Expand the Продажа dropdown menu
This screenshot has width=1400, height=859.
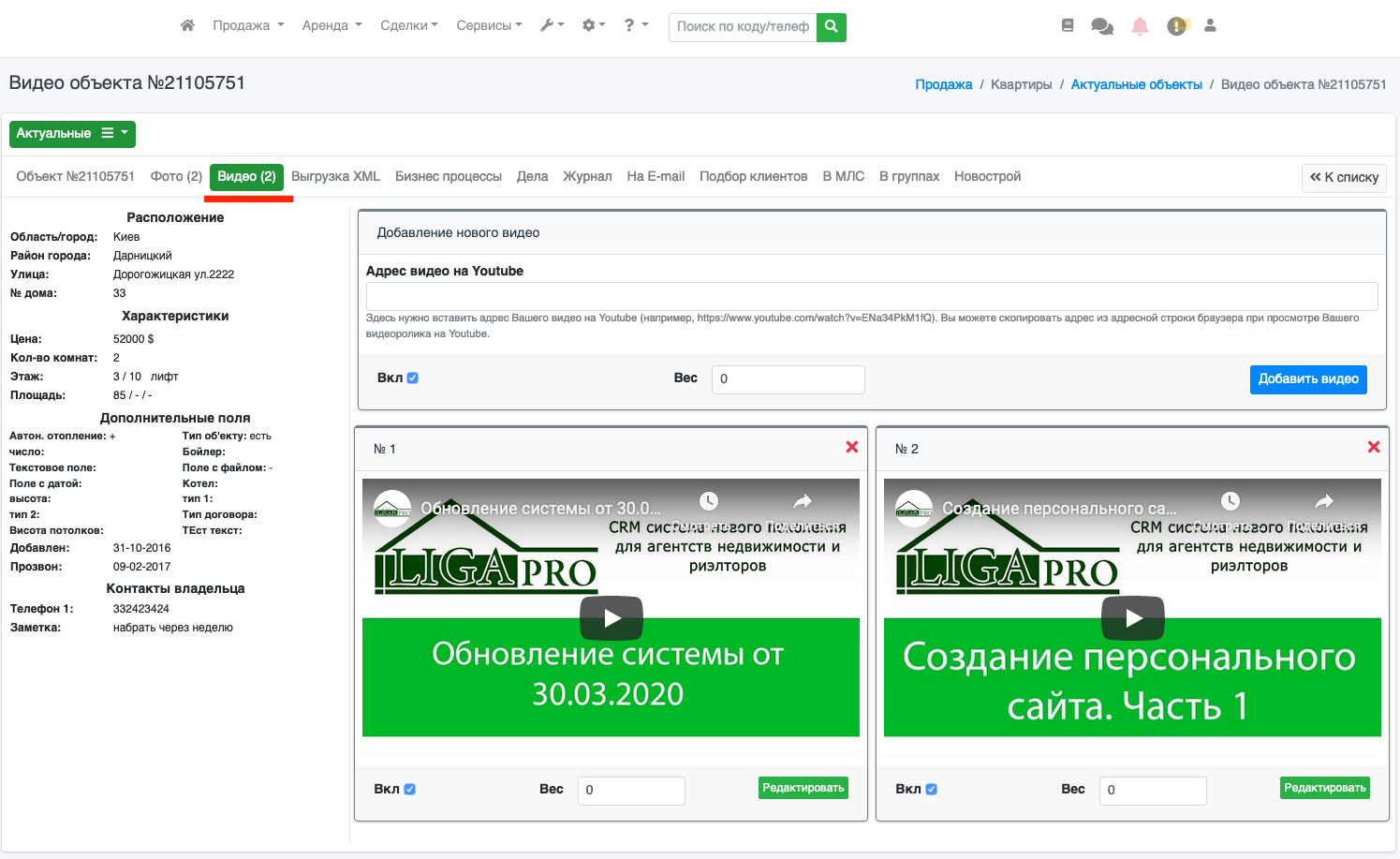tap(247, 25)
